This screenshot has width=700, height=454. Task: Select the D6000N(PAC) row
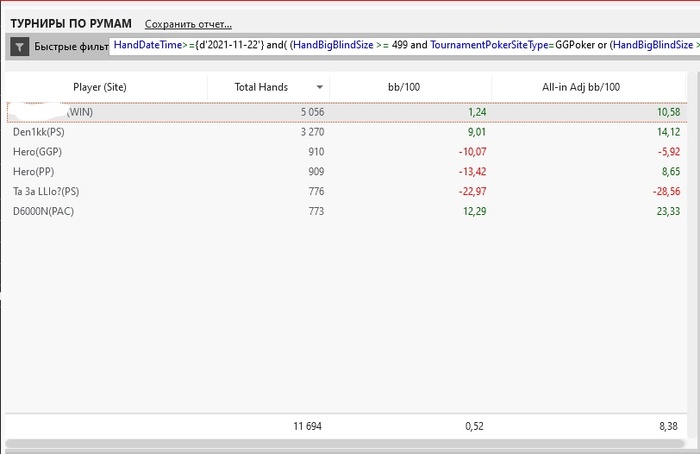point(346,211)
